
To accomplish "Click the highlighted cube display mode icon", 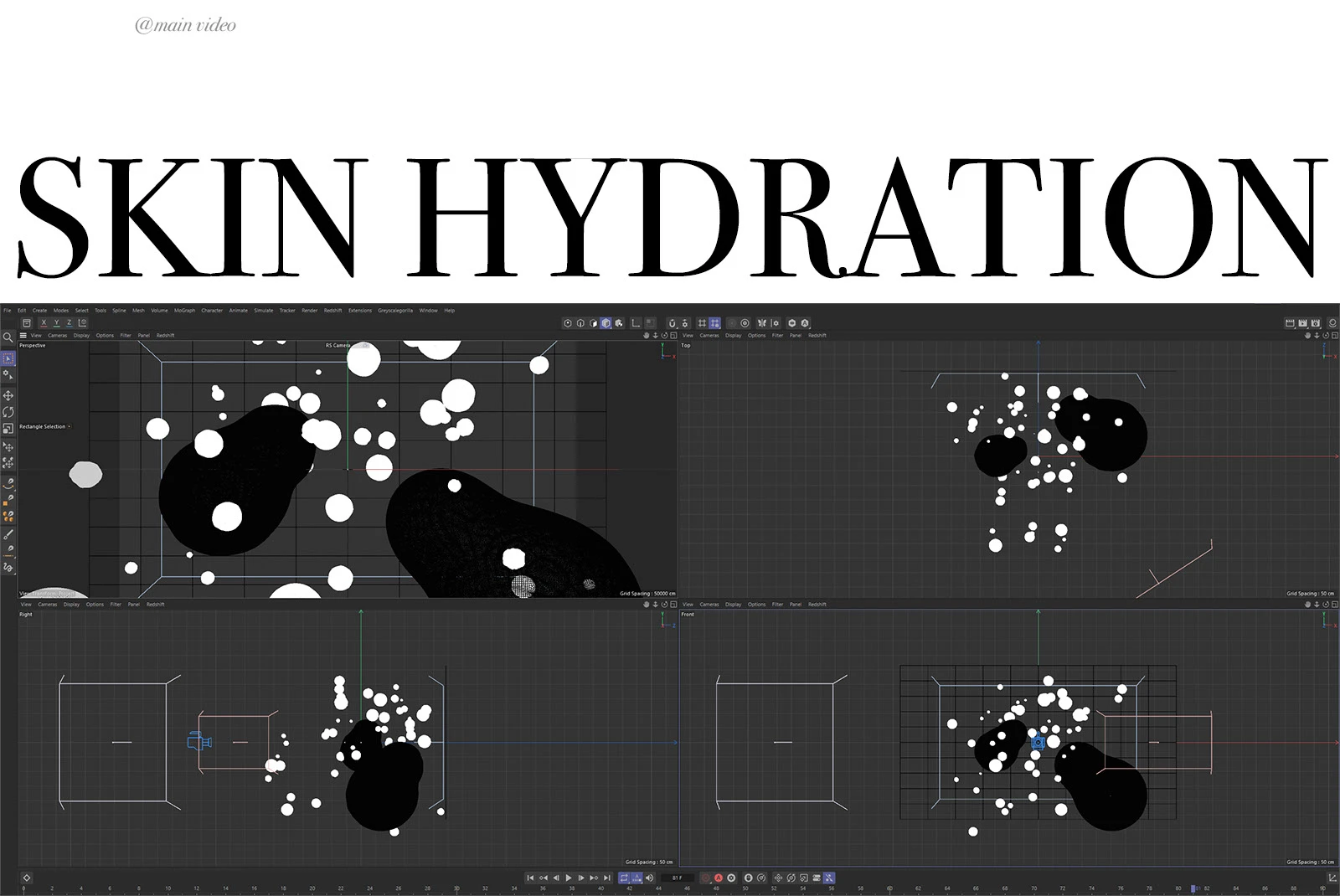I will click(606, 323).
